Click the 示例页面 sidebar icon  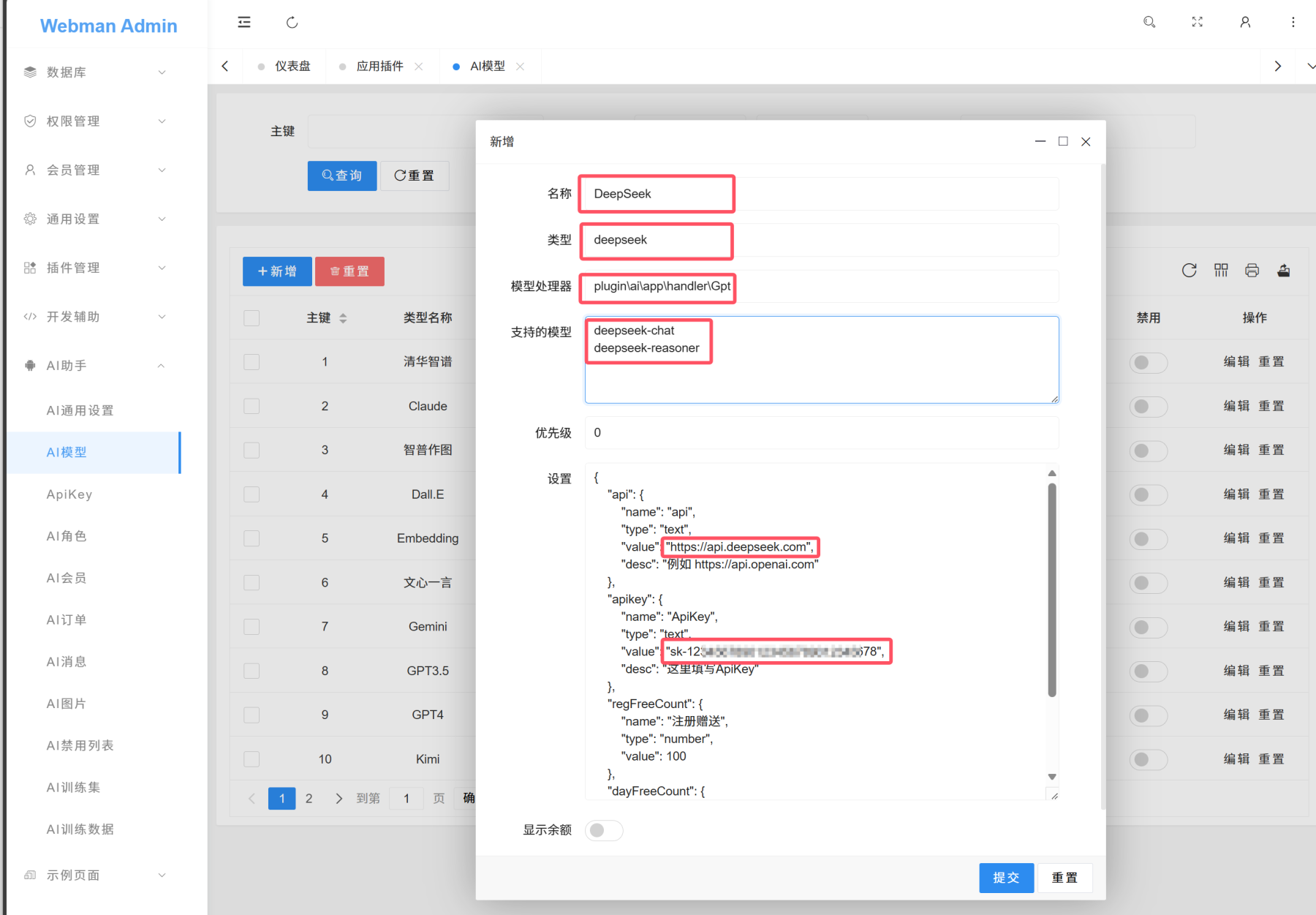click(x=30, y=875)
